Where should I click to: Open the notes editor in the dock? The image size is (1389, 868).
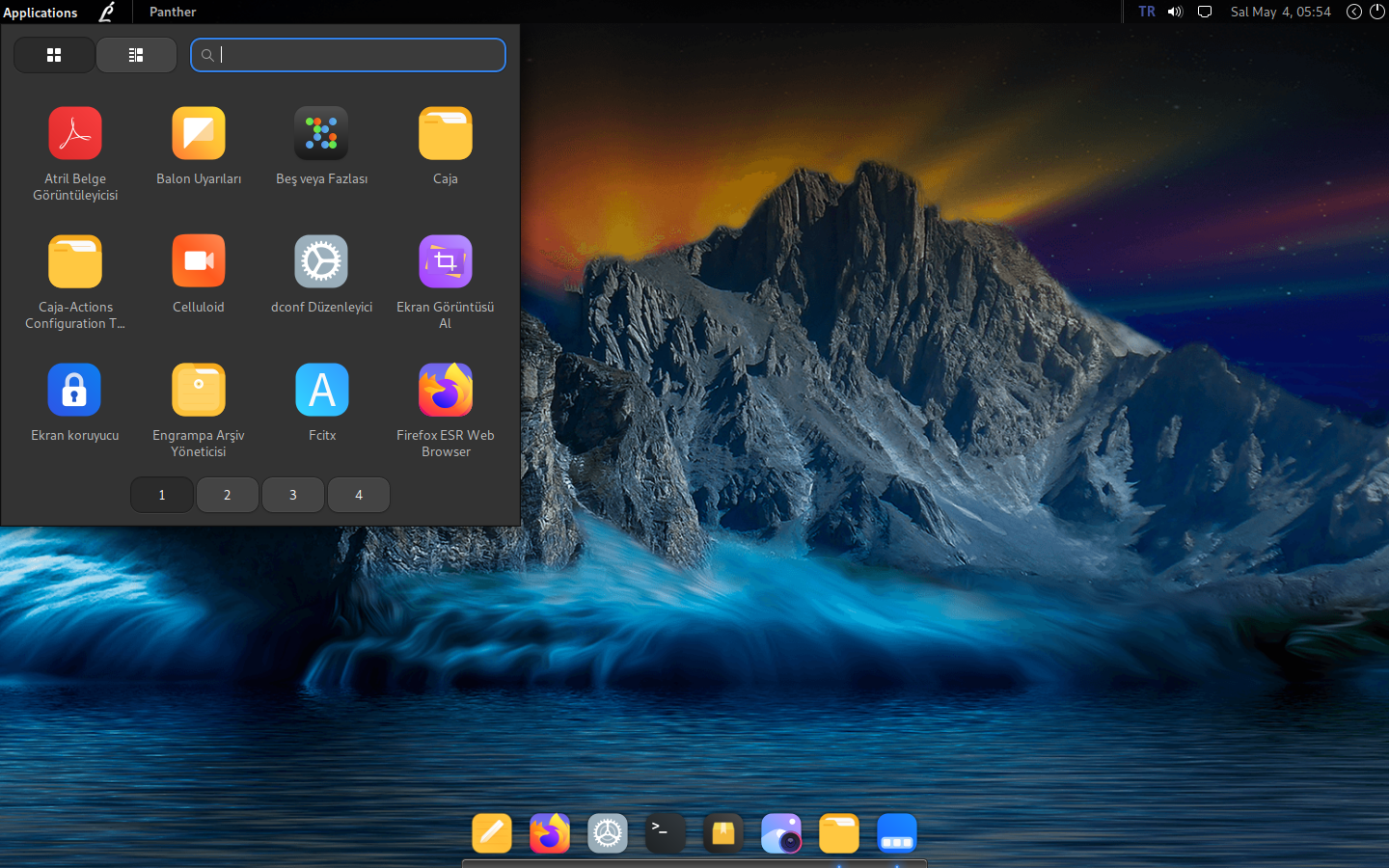[x=492, y=833]
